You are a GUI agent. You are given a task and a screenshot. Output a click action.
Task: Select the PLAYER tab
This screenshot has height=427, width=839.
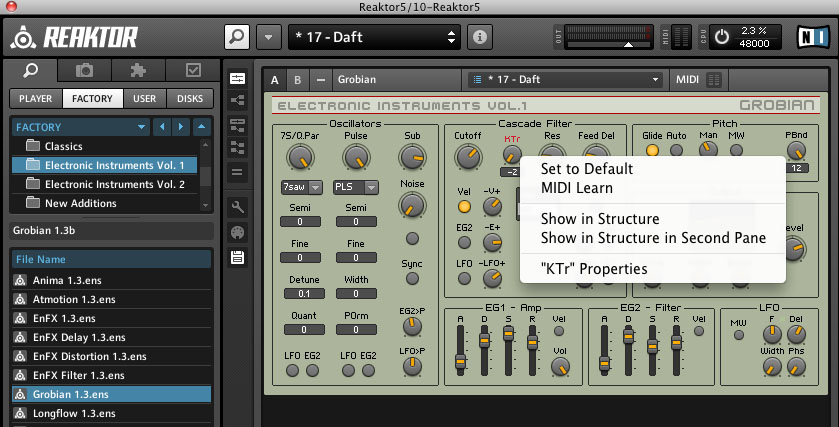pyautogui.click(x=36, y=98)
